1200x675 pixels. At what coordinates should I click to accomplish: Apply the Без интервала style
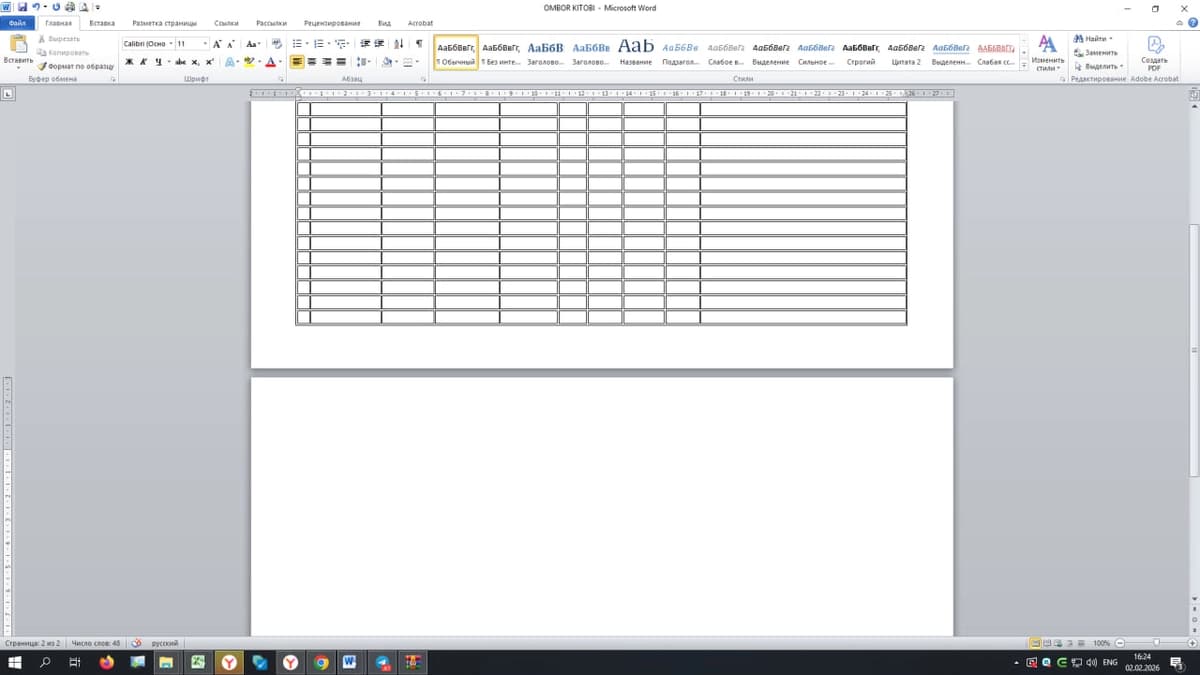coord(501,52)
